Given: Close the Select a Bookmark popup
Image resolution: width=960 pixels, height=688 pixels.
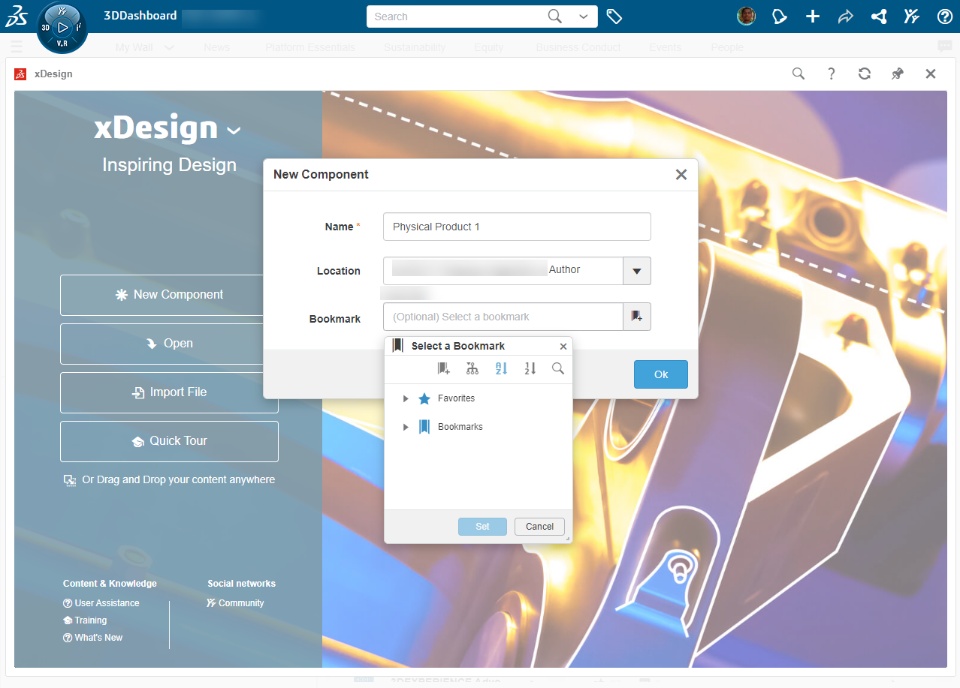Looking at the screenshot, I should point(563,346).
